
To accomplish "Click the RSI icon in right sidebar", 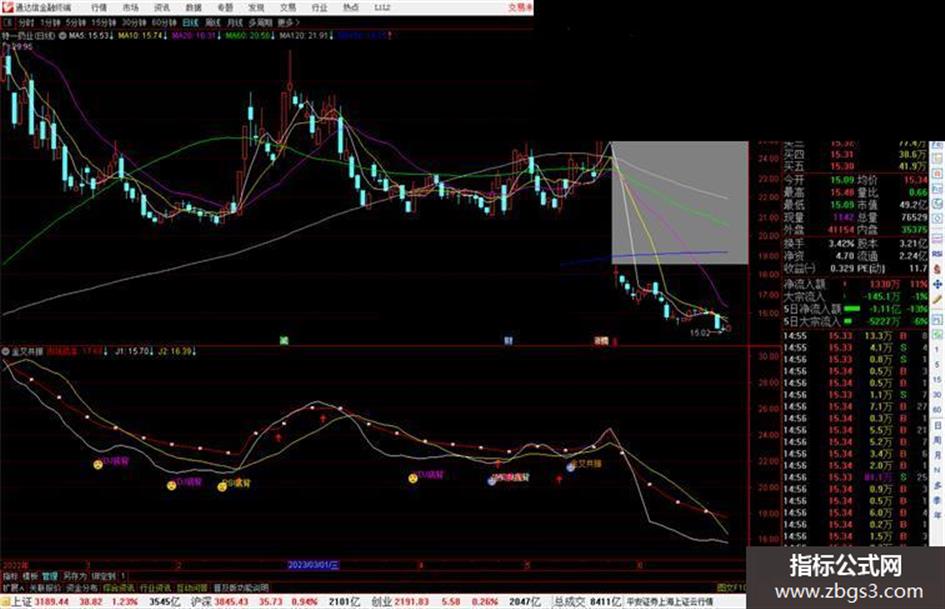I will click(937, 254).
